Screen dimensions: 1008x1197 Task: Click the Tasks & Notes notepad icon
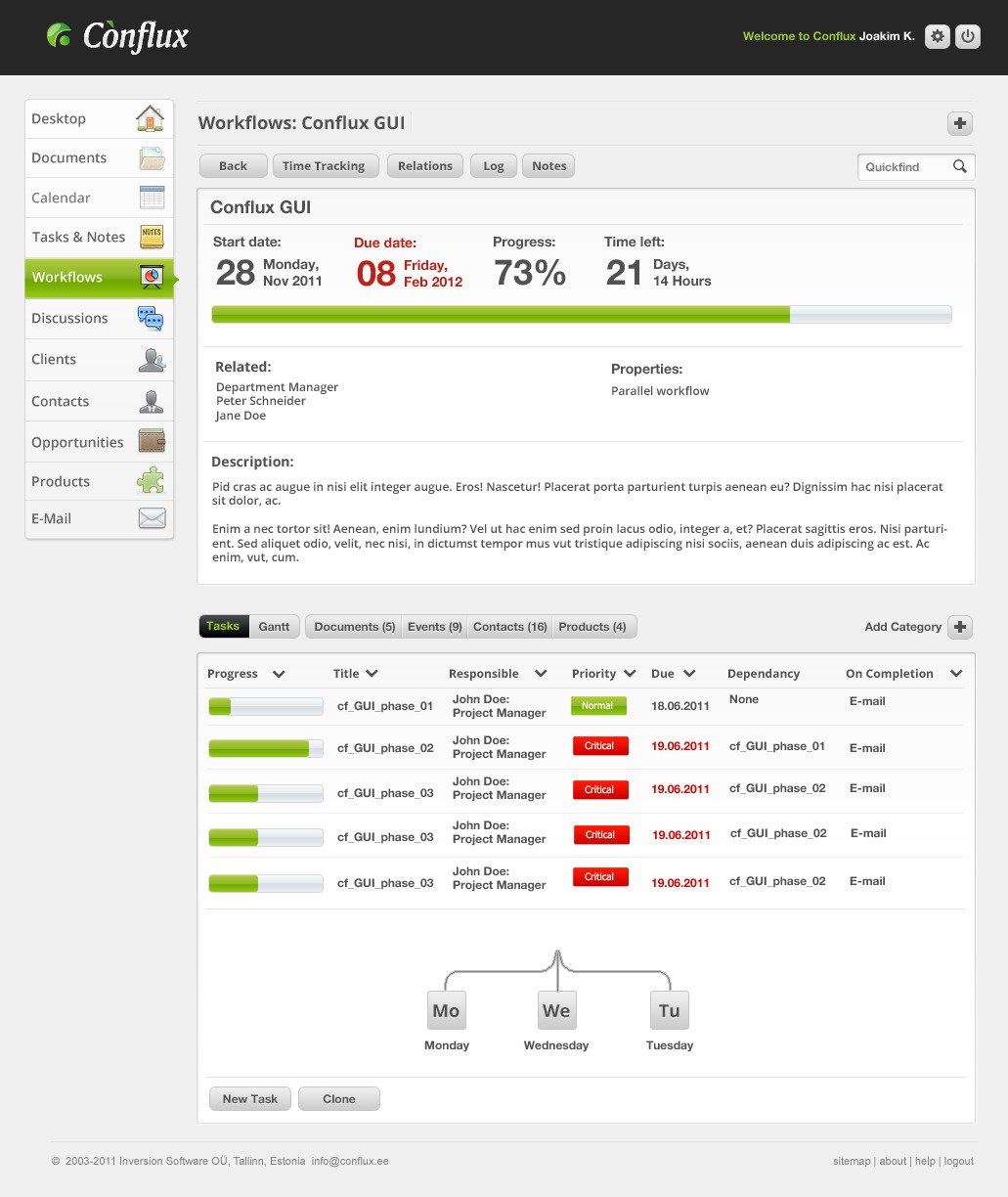152,237
